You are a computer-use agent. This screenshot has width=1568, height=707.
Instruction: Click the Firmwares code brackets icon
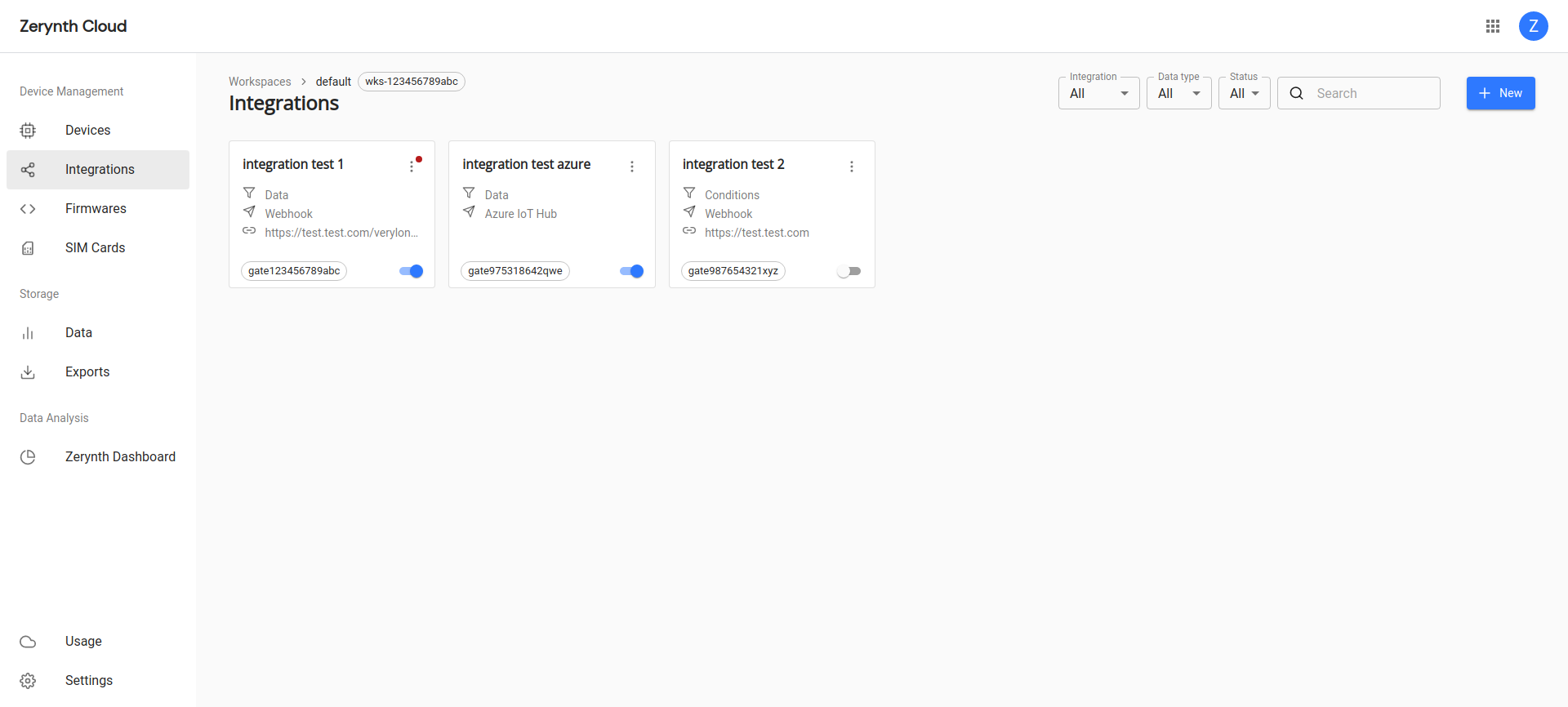(28, 209)
